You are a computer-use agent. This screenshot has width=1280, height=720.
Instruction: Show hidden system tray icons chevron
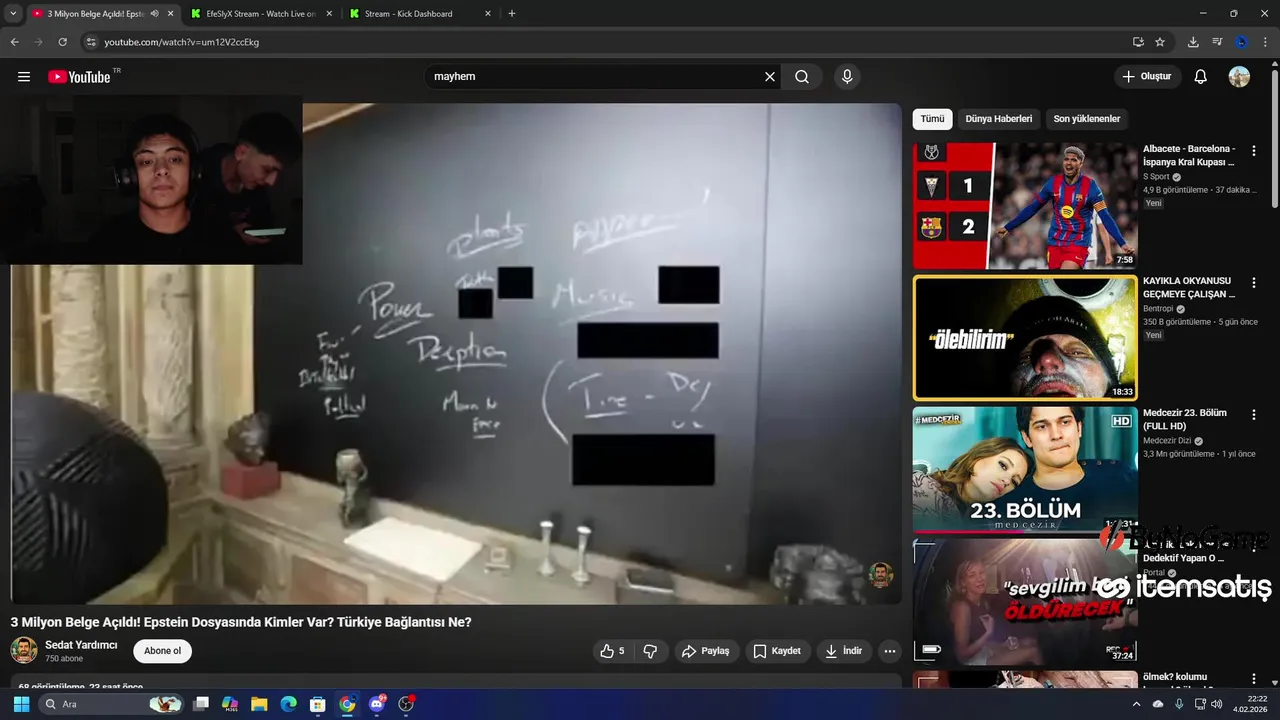pyautogui.click(x=1136, y=704)
